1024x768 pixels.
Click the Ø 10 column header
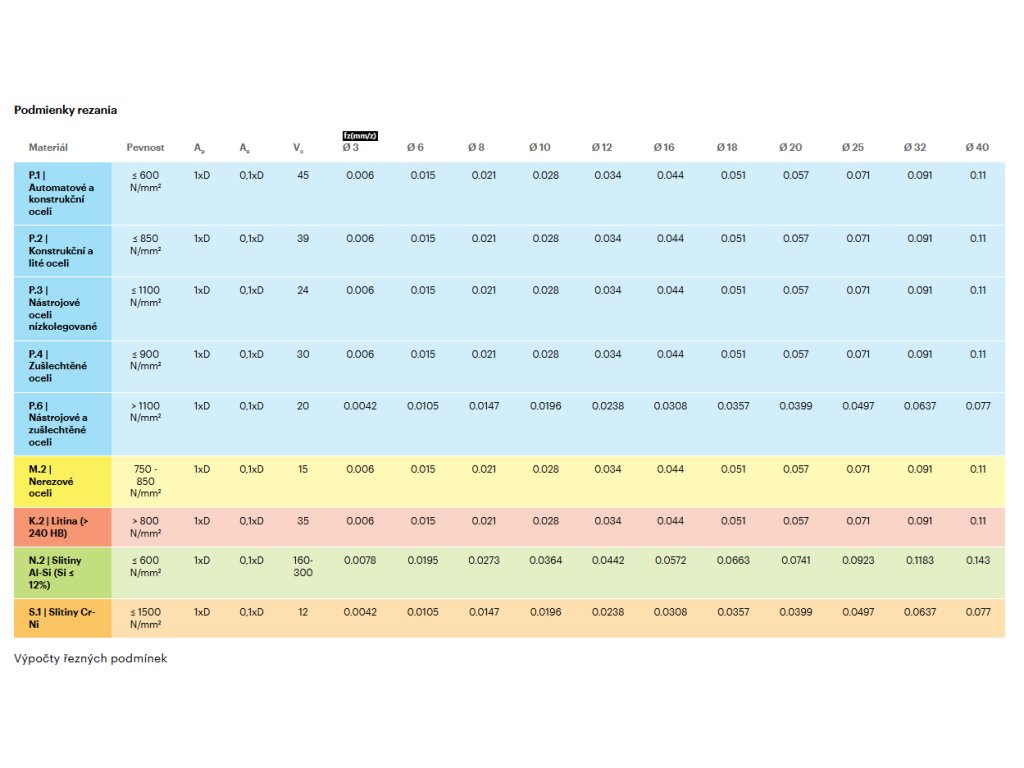coord(539,148)
